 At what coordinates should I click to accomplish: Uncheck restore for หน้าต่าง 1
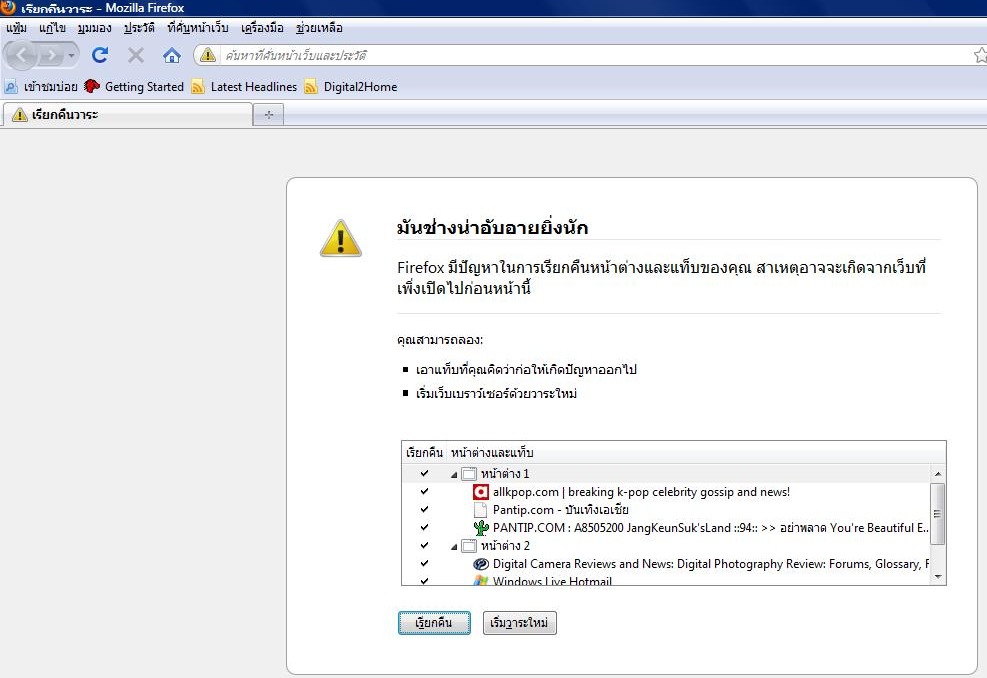pyautogui.click(x=424, y=473)
